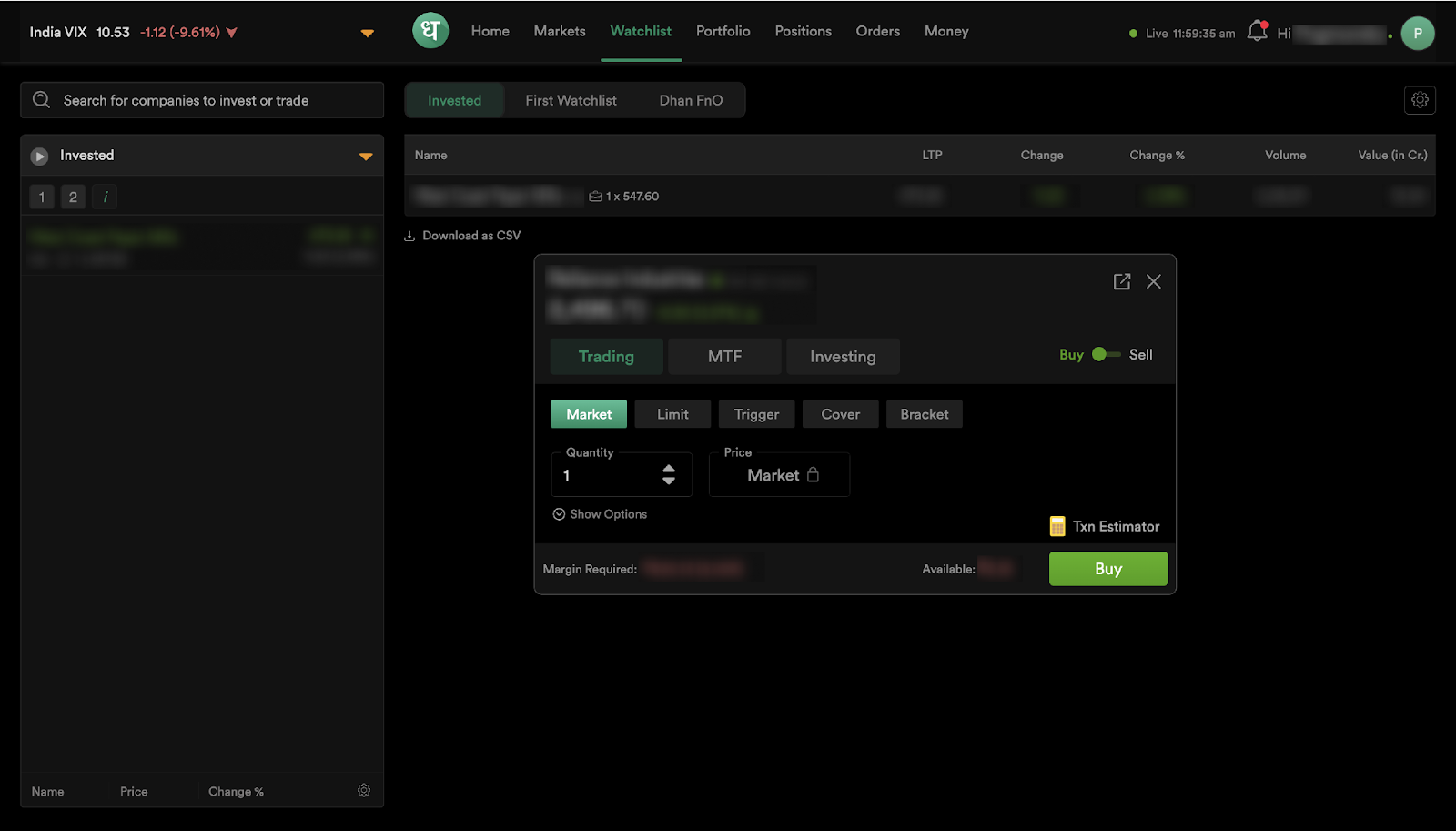
Task: Increase order quantity with up arrow
Action: click(669, 468)
